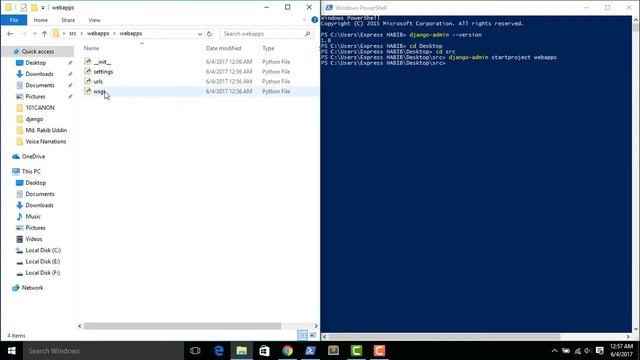Image resolution: width=640 pixels, height=360 pixels.
Task: Click the Explorer horizontal scrollbar
Action: pyautogui.click(x=182, y=326)
